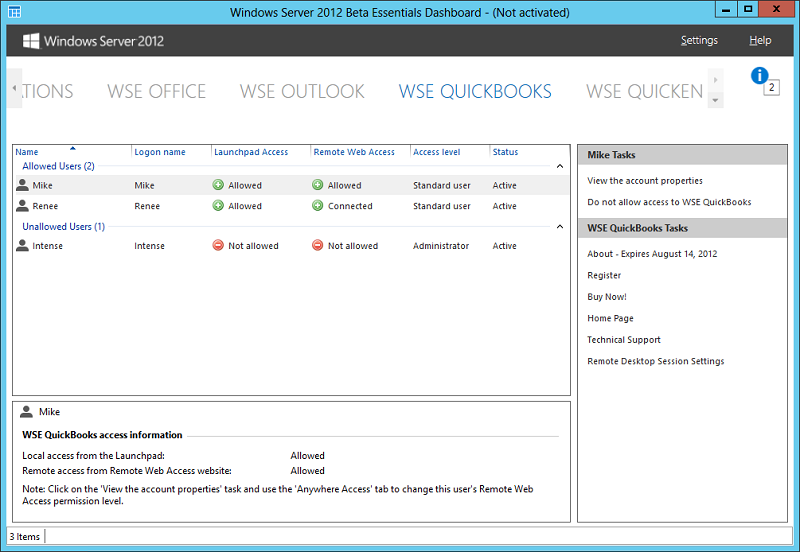Viewport: 800px width, 552px height.
Task: Sort by Remote Web Access column header
Action: pos(354,152)
